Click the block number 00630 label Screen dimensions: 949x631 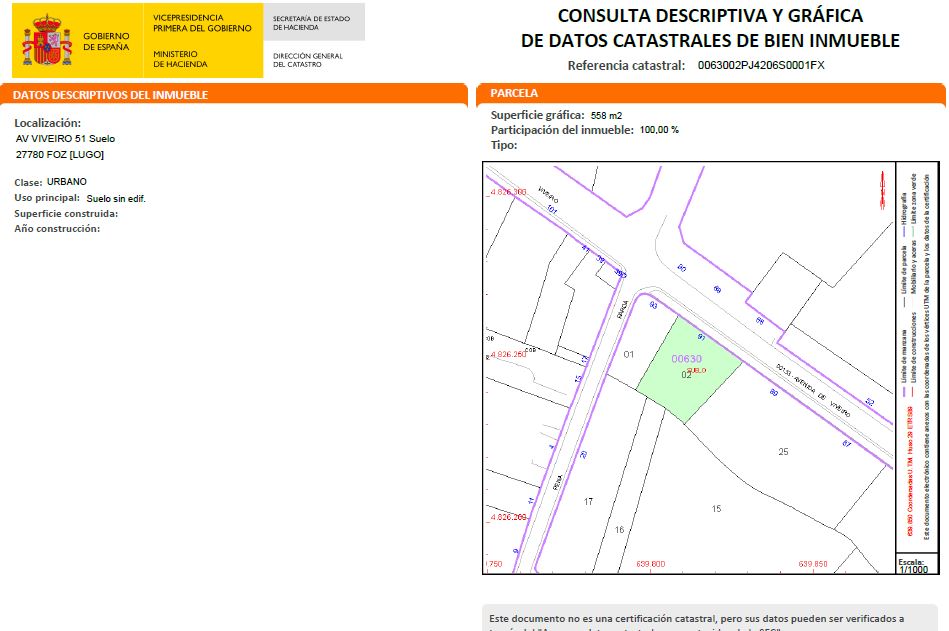[x=686, y=359]
